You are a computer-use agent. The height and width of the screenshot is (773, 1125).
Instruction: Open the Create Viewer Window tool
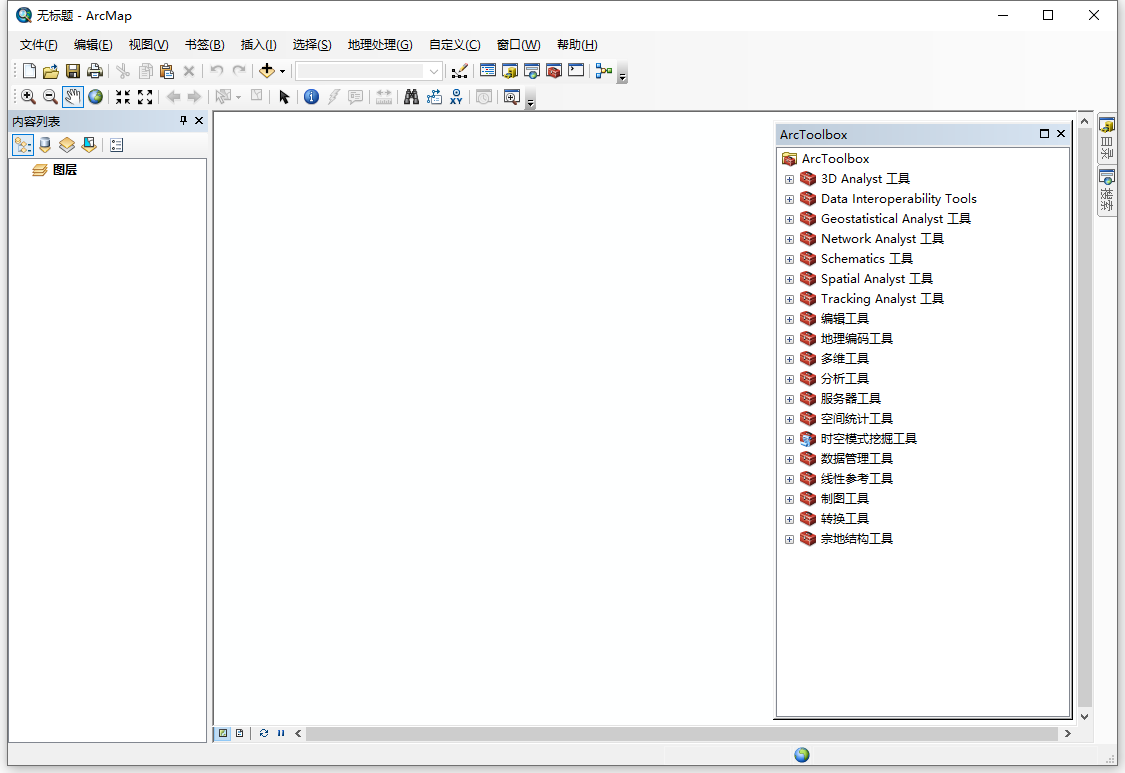point(512,97)
